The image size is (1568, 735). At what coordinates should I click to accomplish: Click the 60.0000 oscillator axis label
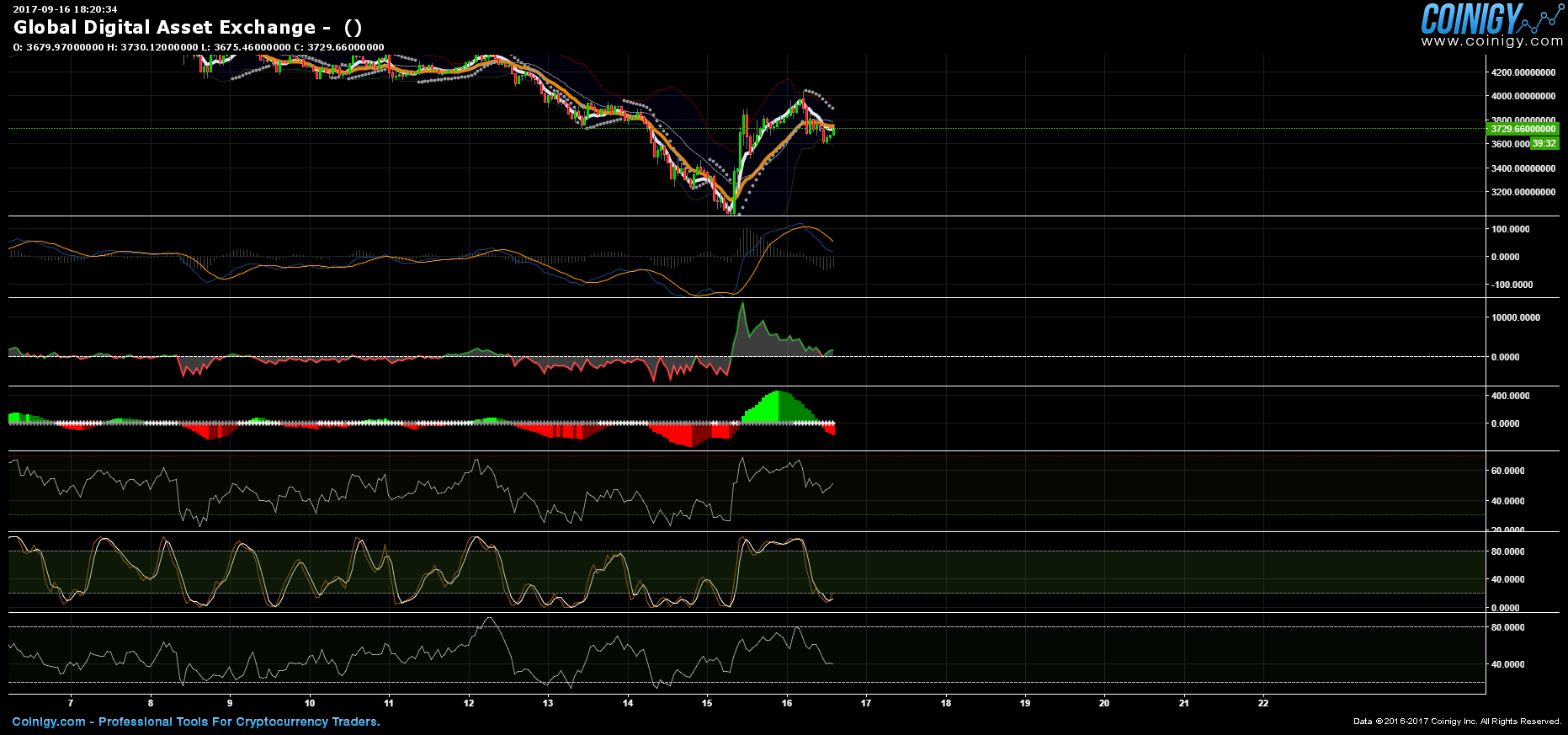tap(1508, 471)
